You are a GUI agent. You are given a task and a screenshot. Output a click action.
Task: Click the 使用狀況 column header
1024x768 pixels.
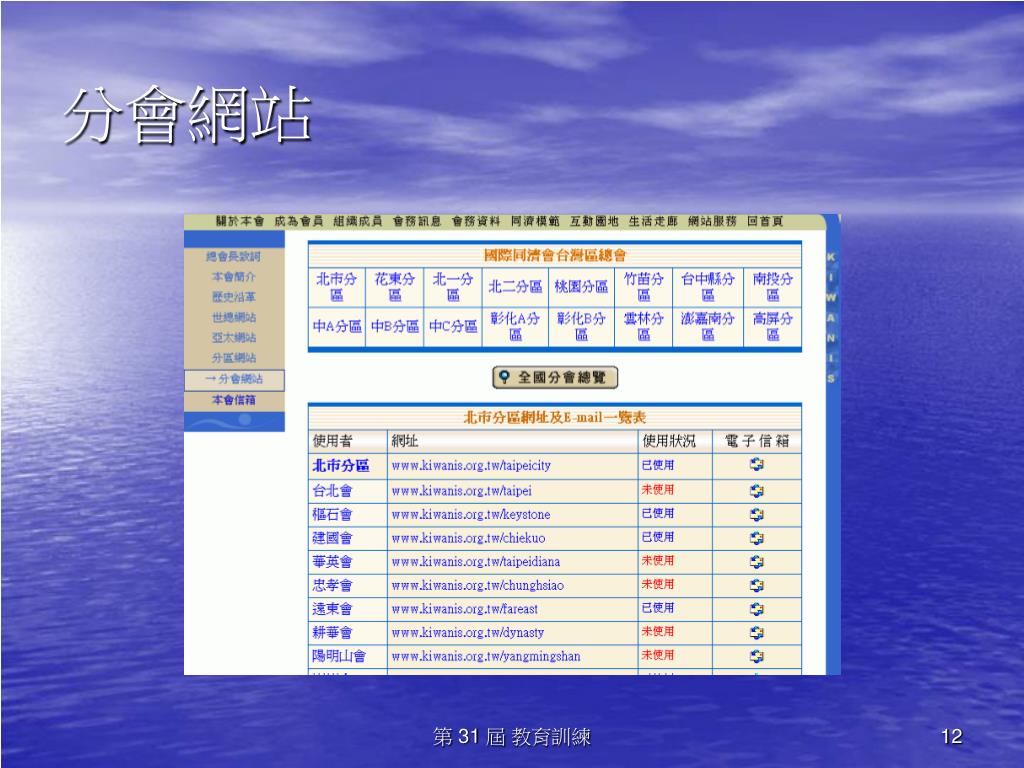[x=669, y=441]
